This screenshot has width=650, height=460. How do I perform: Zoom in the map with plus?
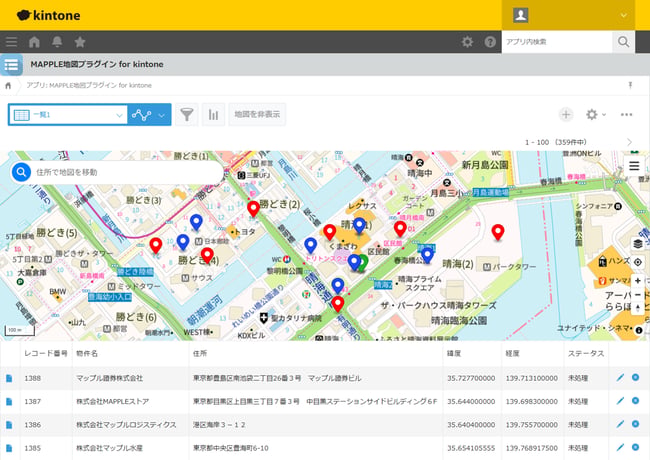point(638,281)
